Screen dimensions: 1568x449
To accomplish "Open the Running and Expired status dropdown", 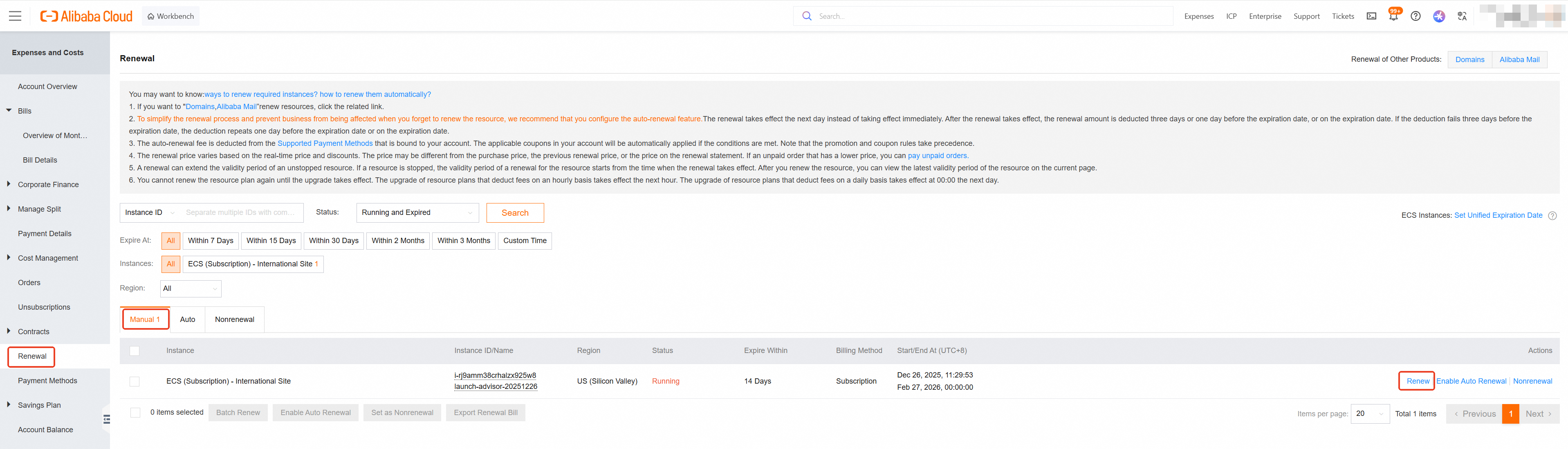I will pos(417,213).
